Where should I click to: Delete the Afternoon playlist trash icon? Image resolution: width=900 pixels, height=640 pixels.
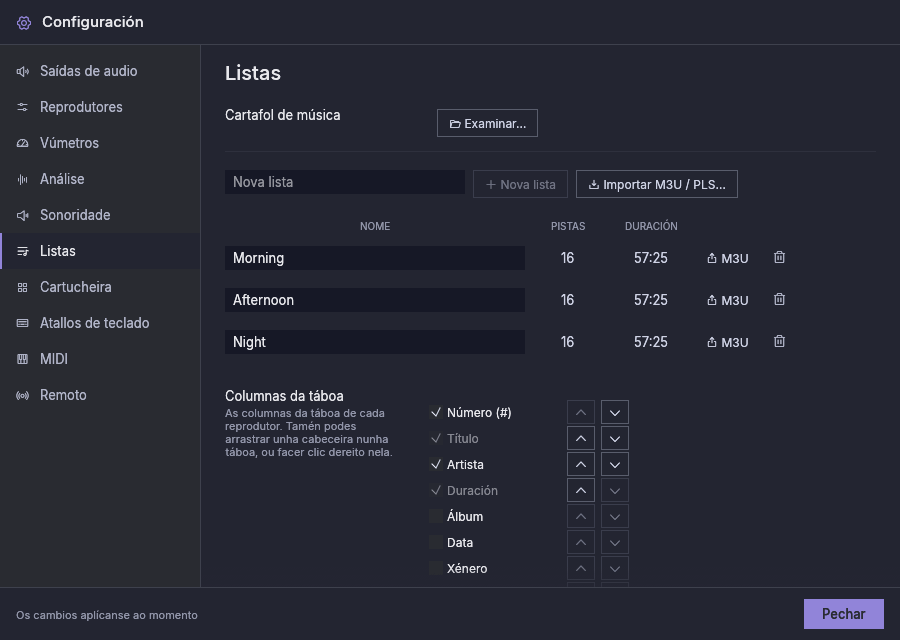point(779,299)
